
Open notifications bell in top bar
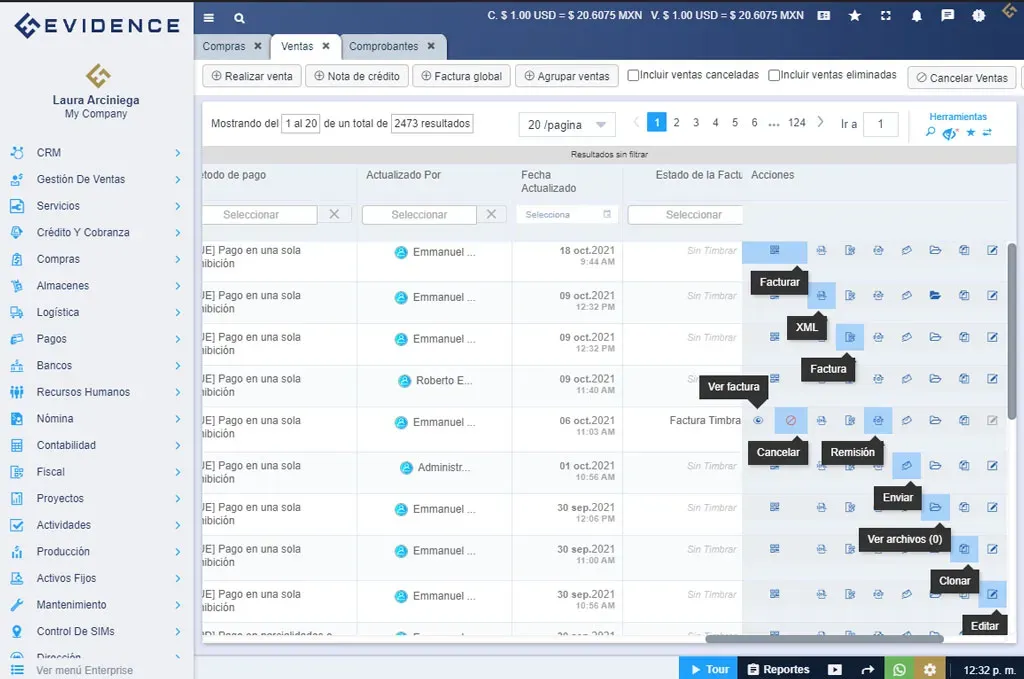[916, 16]
